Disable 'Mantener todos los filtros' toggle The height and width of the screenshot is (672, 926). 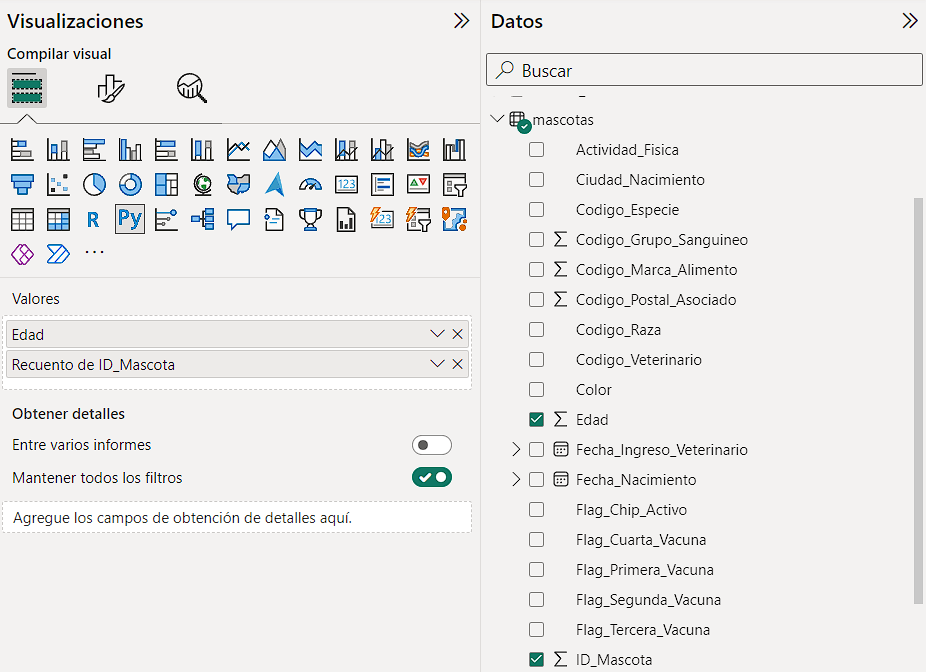(x=432, y=477)
